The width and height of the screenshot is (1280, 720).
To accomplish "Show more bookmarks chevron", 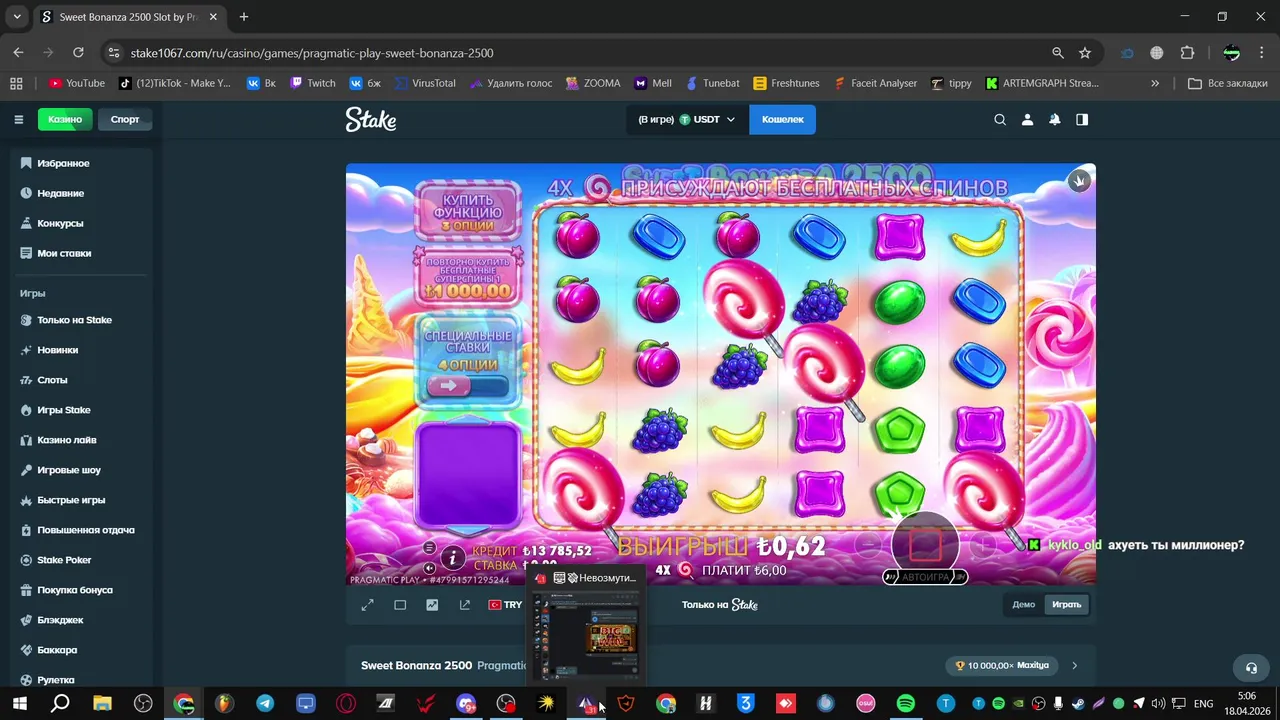I will pyautogui.click(x=1155, y=83).
